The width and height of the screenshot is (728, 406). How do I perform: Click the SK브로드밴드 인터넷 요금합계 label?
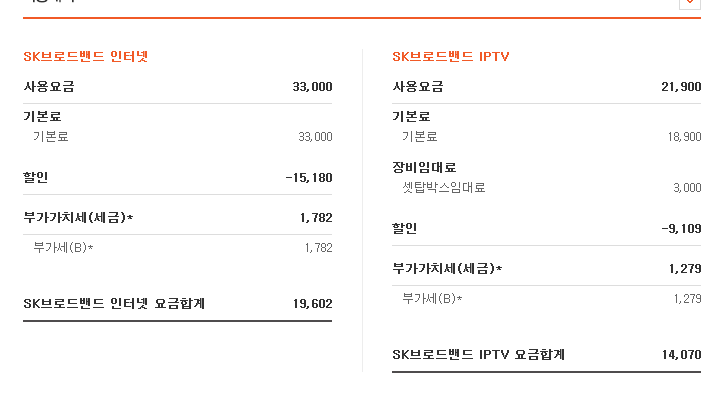click(114, 303)
